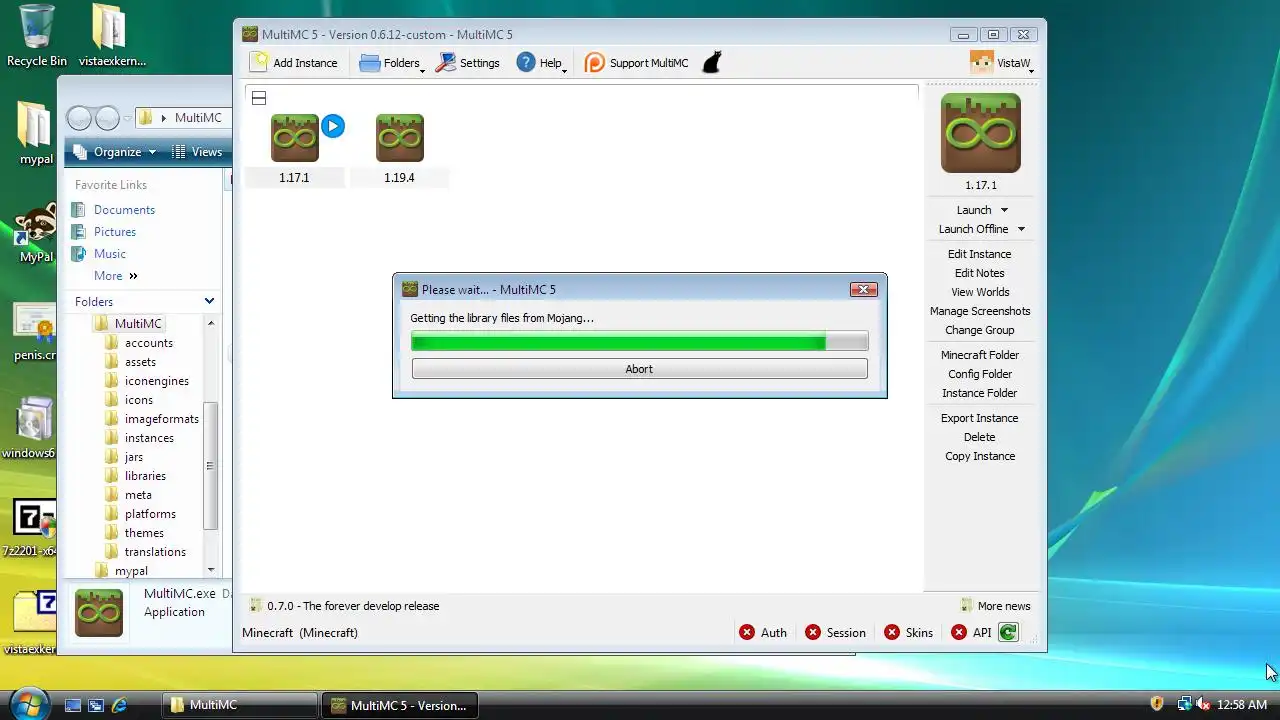The image size is (1280, 720).
Task: Click Launch Offline
Action: coord(973,229)
